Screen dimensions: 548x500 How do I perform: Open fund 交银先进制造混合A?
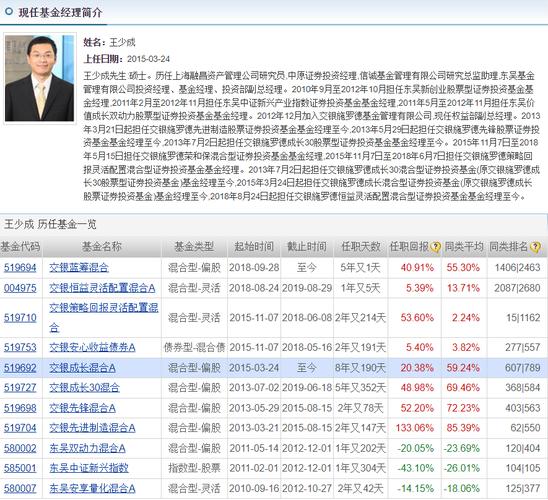pos(92,428)
